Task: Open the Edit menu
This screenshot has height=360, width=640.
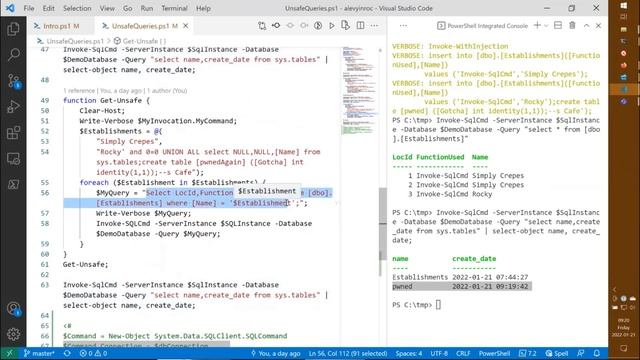Action: point(48,8)
